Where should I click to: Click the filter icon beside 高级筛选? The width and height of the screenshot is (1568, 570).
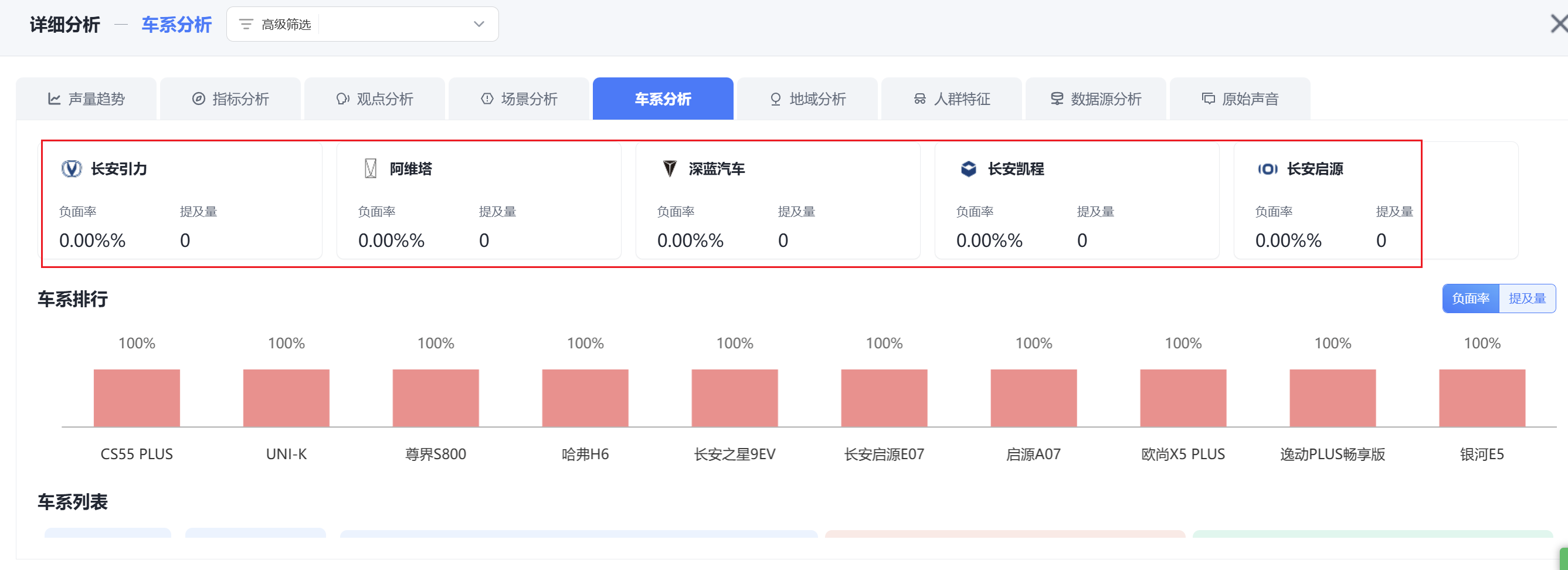click(246, 25)
